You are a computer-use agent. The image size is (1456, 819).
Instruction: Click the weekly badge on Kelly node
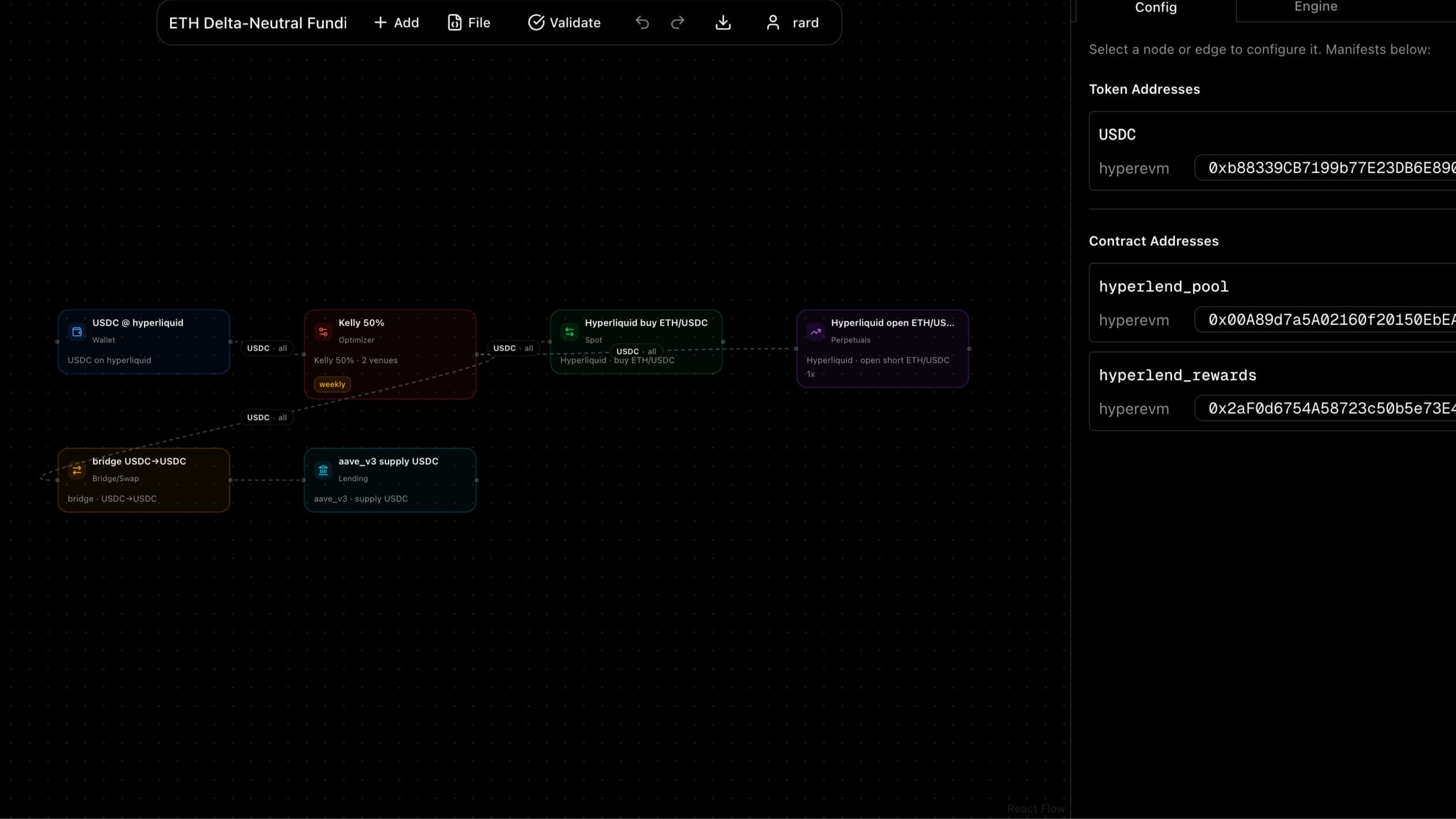[x=332, y=384]
